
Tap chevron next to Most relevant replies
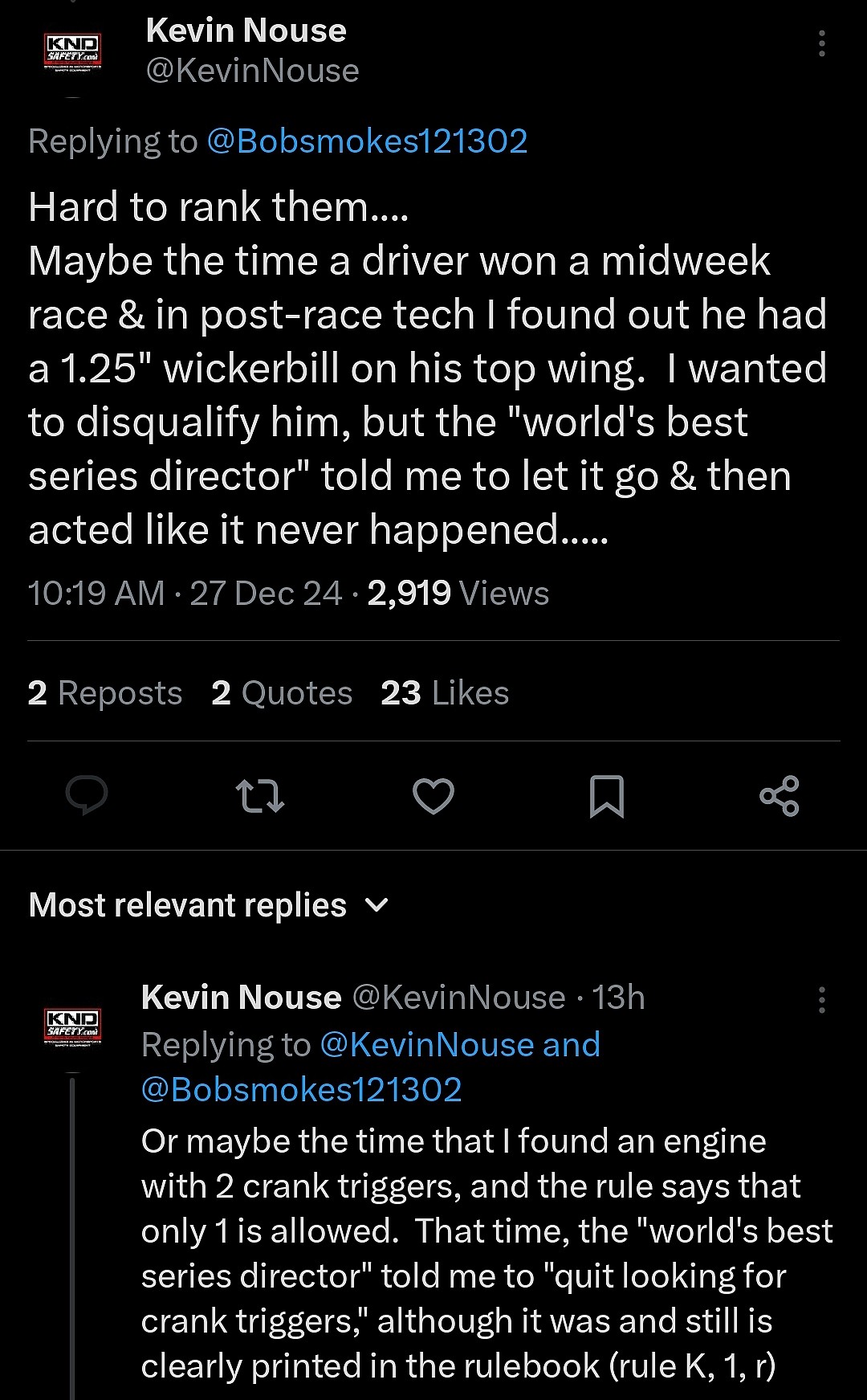(377, 906)
